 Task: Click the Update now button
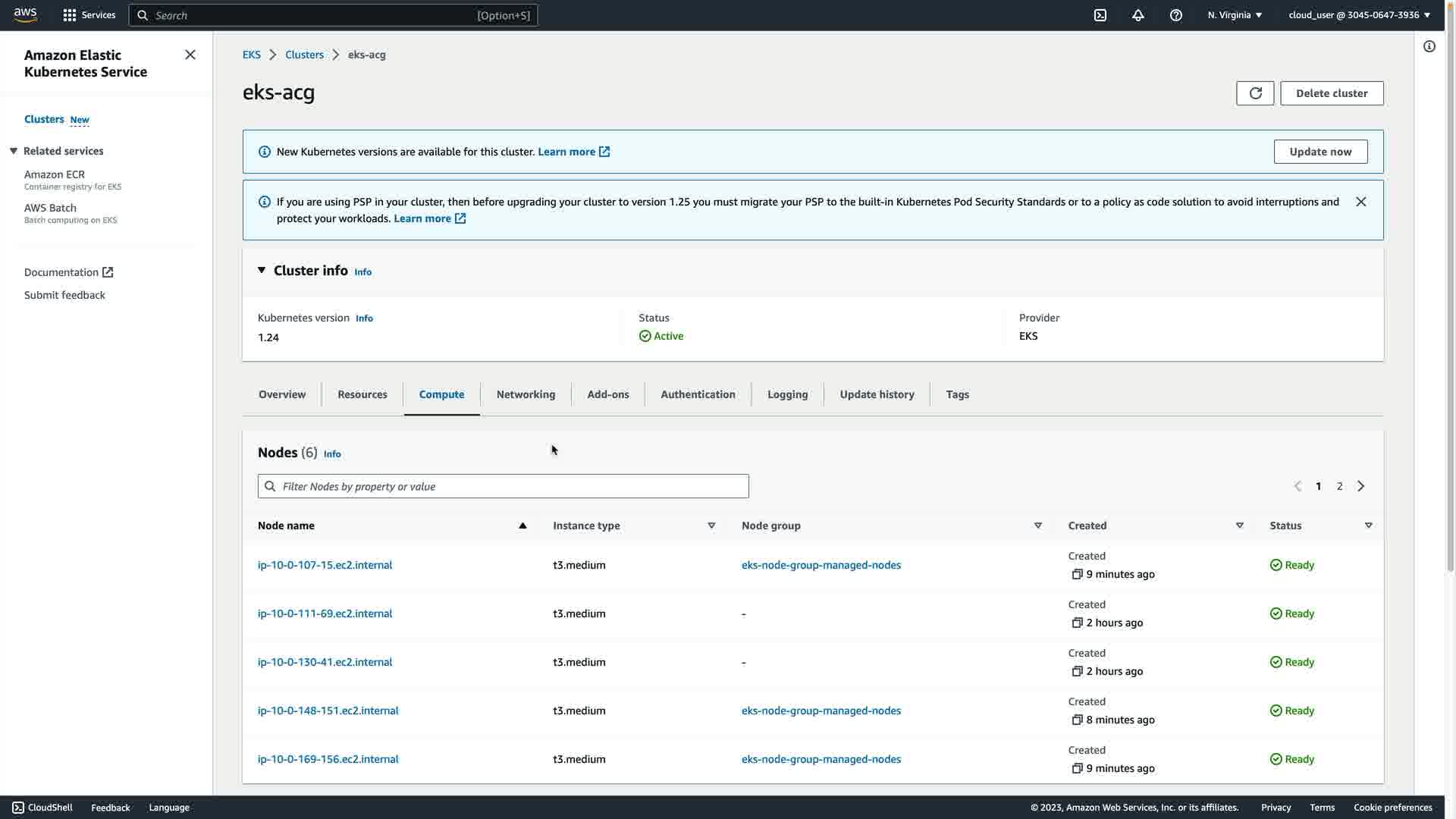1320,152
